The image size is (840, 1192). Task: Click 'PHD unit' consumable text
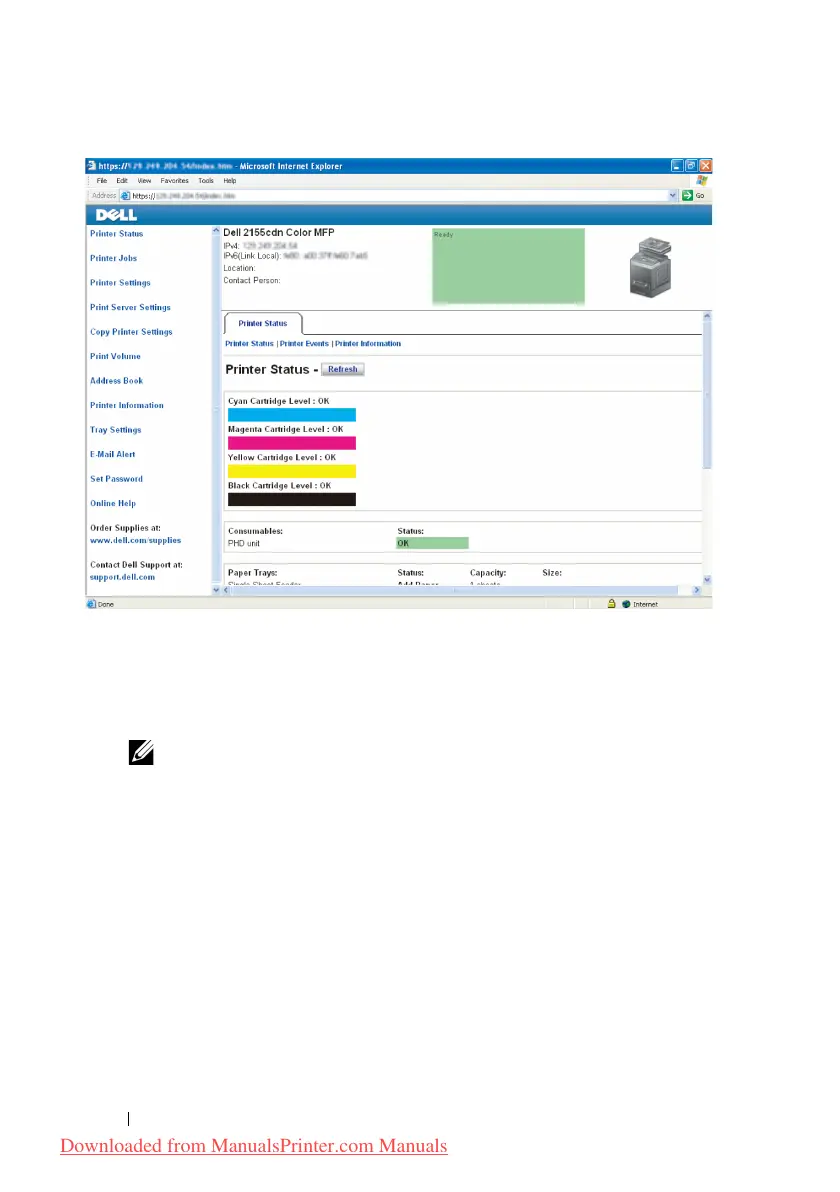(244, 544)
